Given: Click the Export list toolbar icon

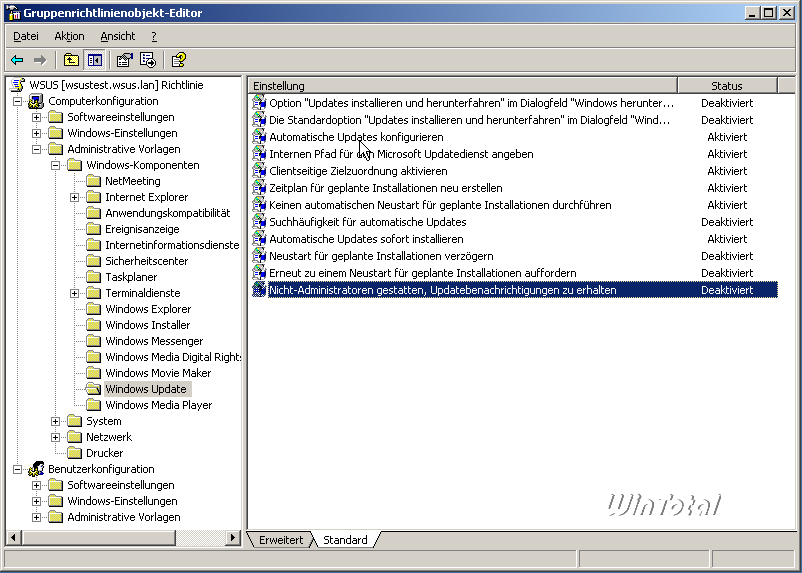Looking at the screenshot, I should [x=148, y=60].
